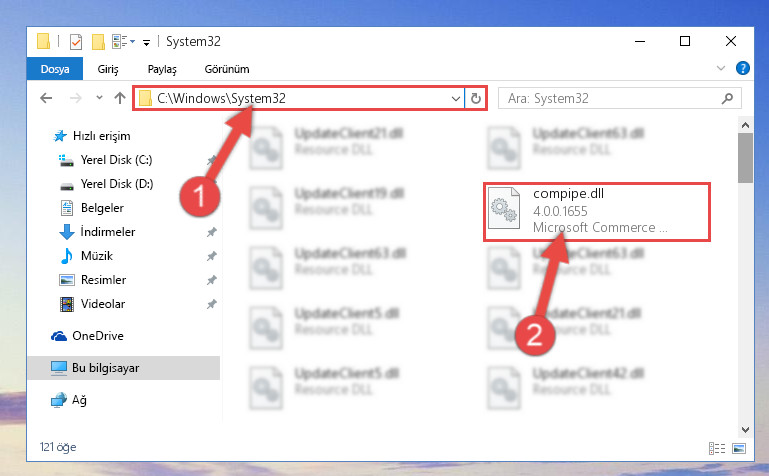Click the search magnifier icon

(727, 99)
